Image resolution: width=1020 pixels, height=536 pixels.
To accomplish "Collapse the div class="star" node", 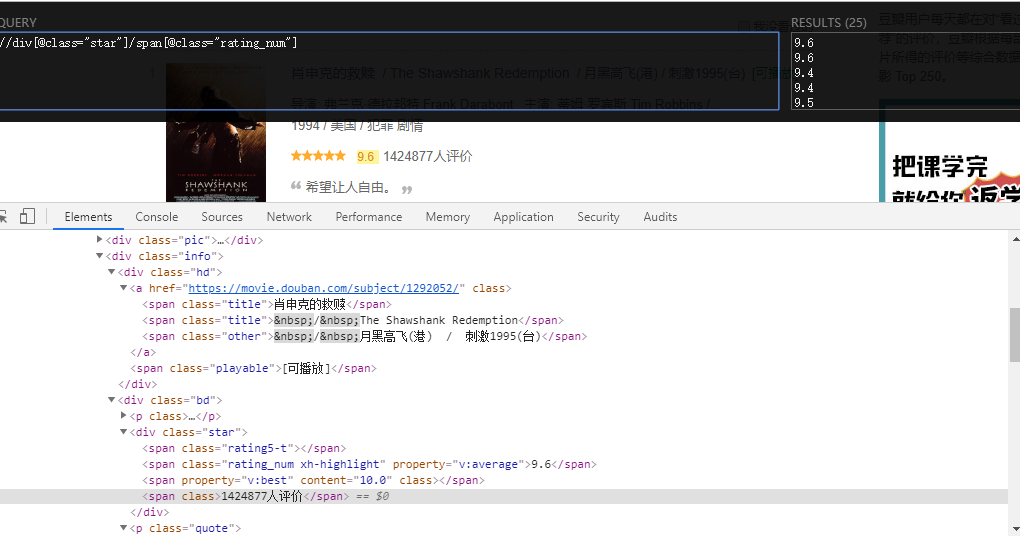I will click(x=123, y=431).
